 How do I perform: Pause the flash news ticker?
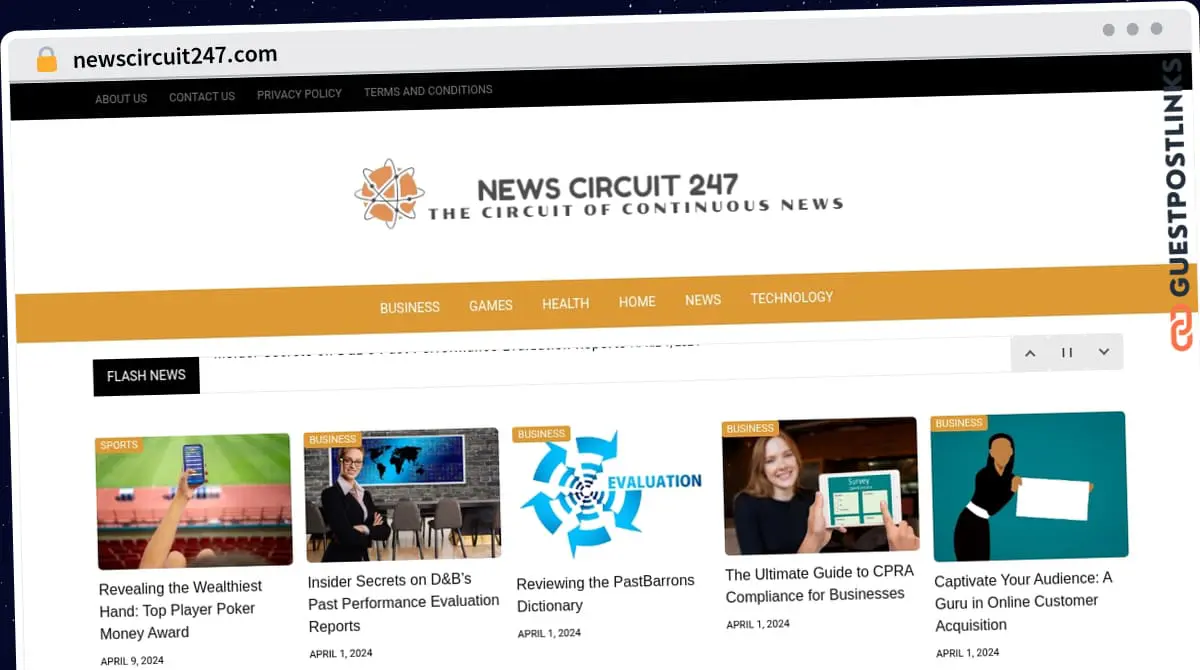coord(1067,352)
